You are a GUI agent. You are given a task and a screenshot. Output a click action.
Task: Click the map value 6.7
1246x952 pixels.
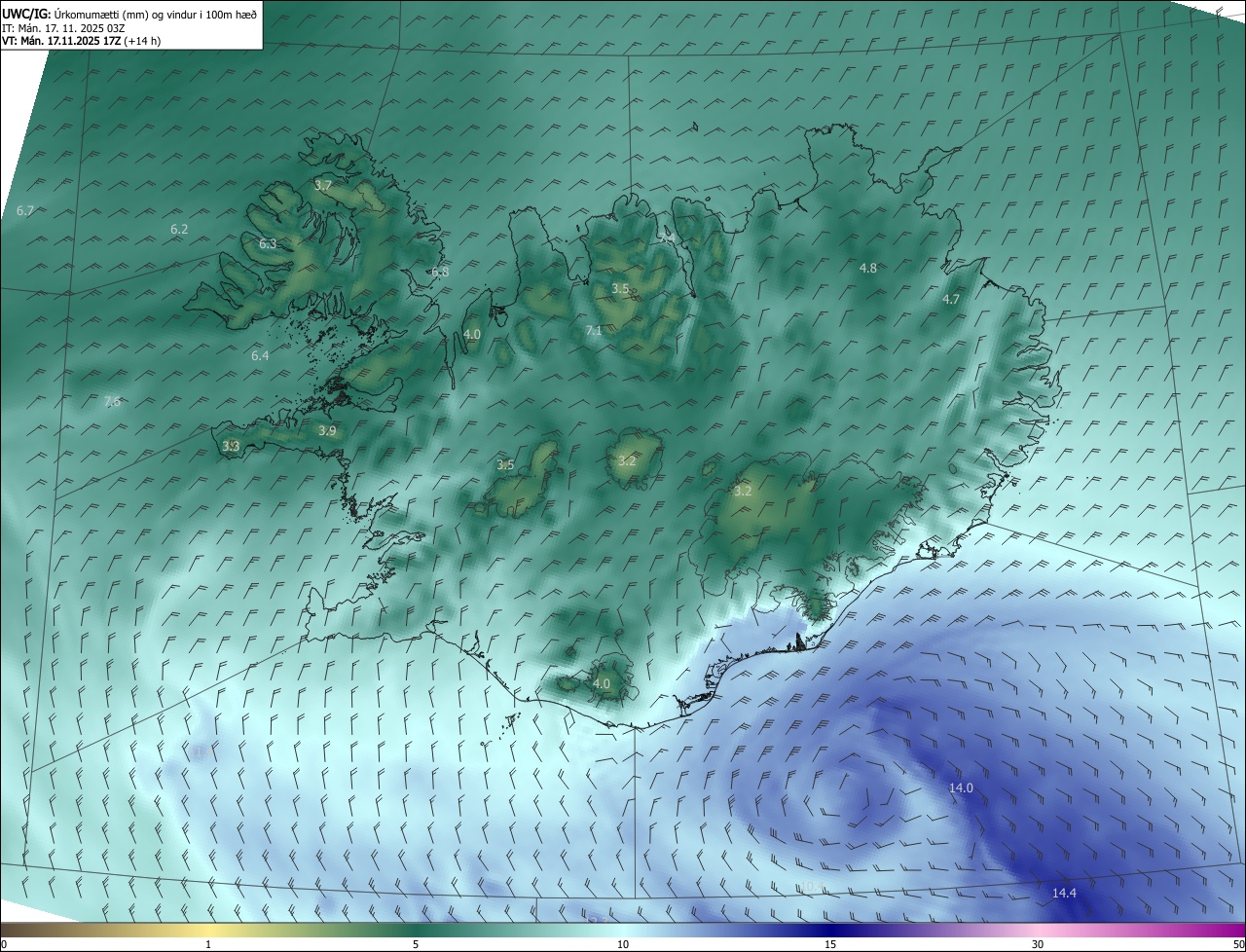pyautogui.click(x=25, y=210)
